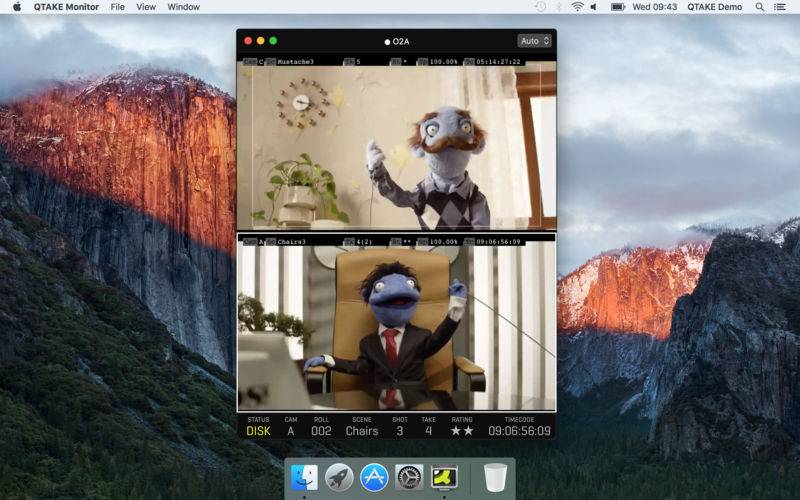
Task: Click the Mustache3 scene label overlay
Action: tap(295, 62)
